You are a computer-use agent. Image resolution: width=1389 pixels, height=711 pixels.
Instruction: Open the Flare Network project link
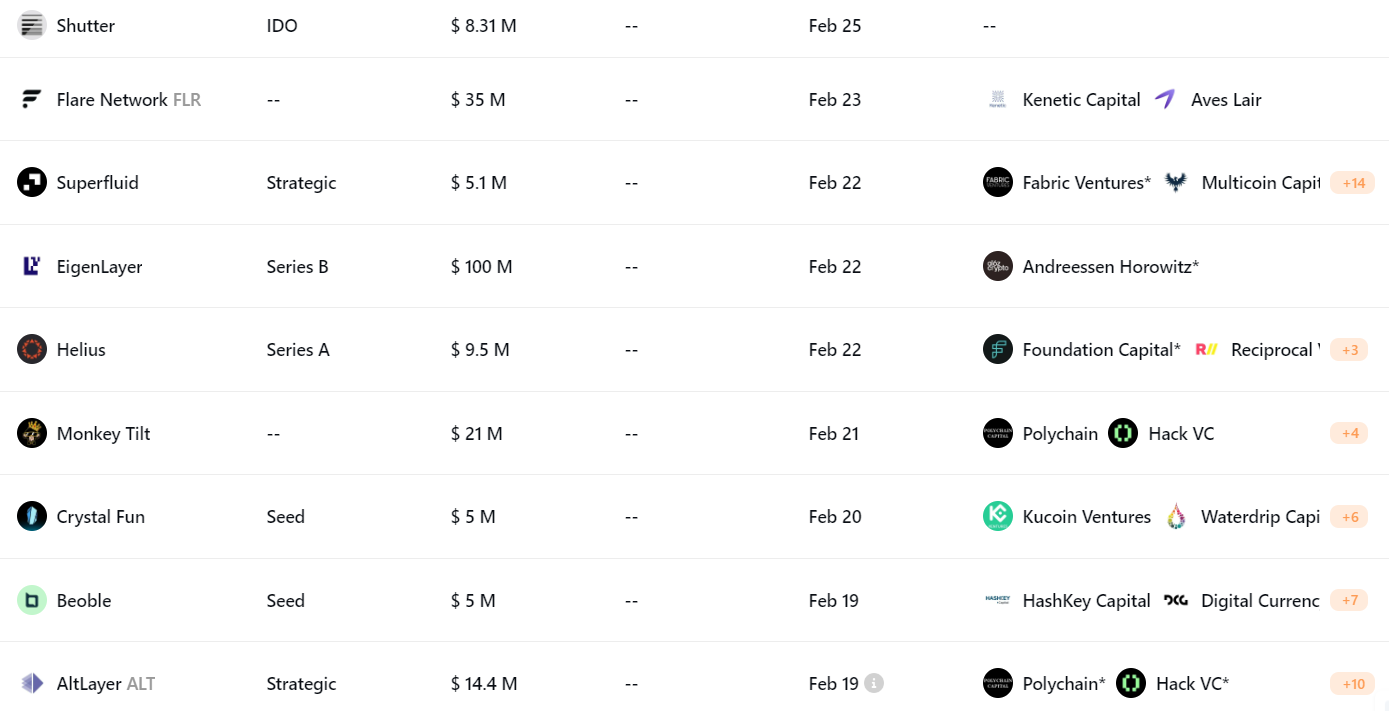(112, 100)
